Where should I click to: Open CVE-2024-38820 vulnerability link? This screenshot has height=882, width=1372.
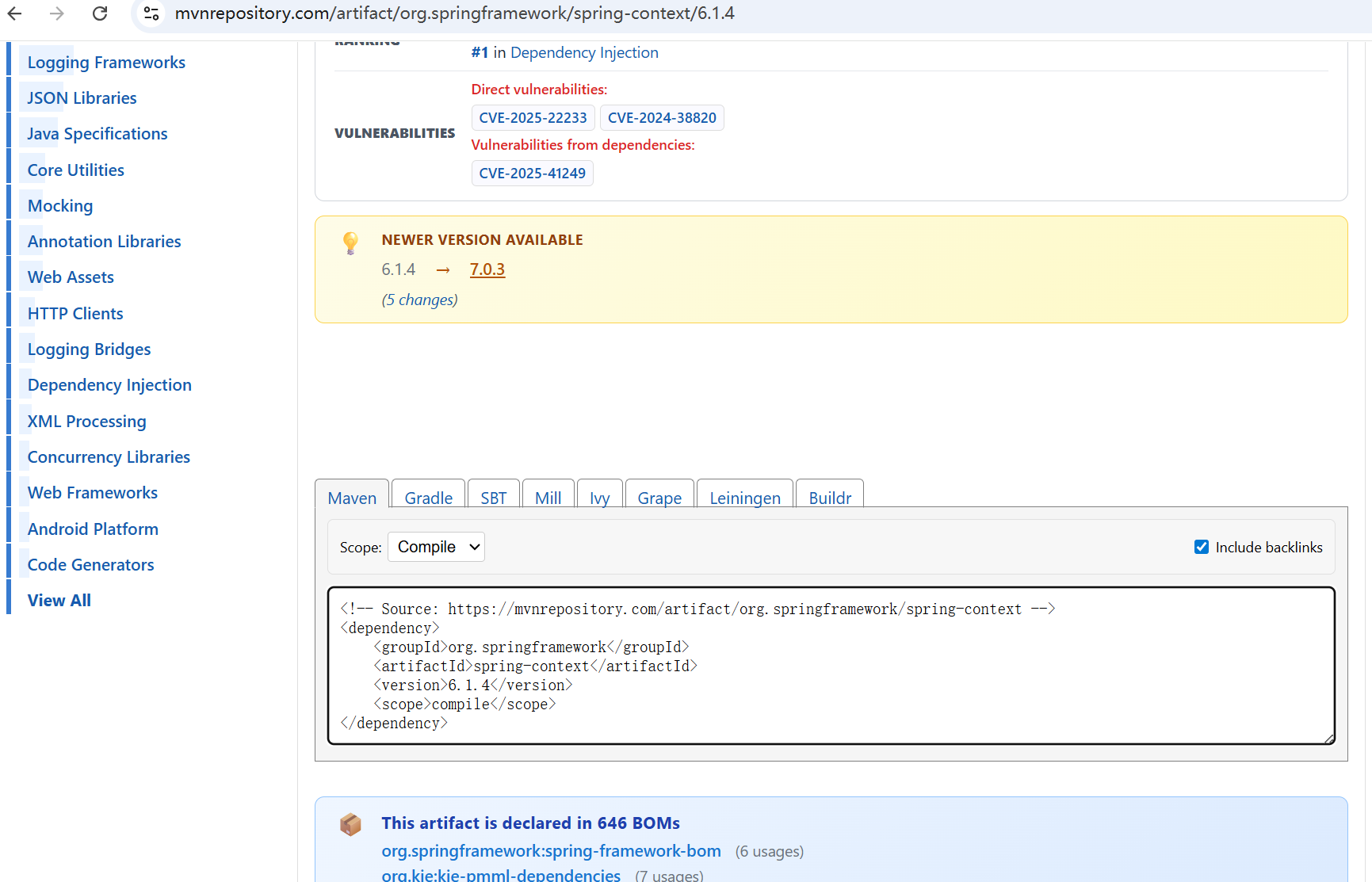coord(662,117)
